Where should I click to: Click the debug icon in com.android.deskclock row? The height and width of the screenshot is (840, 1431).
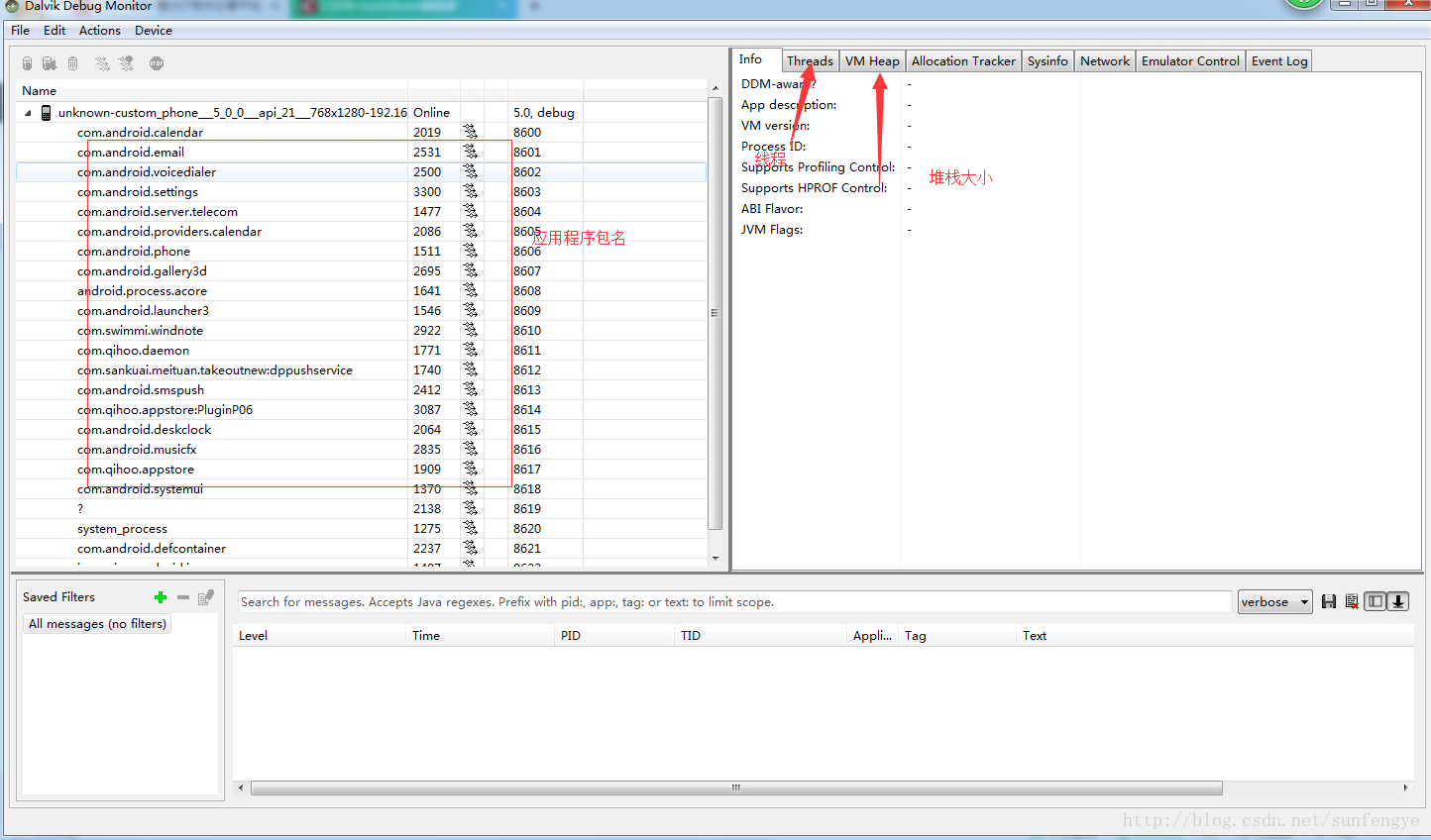point(470,429)
